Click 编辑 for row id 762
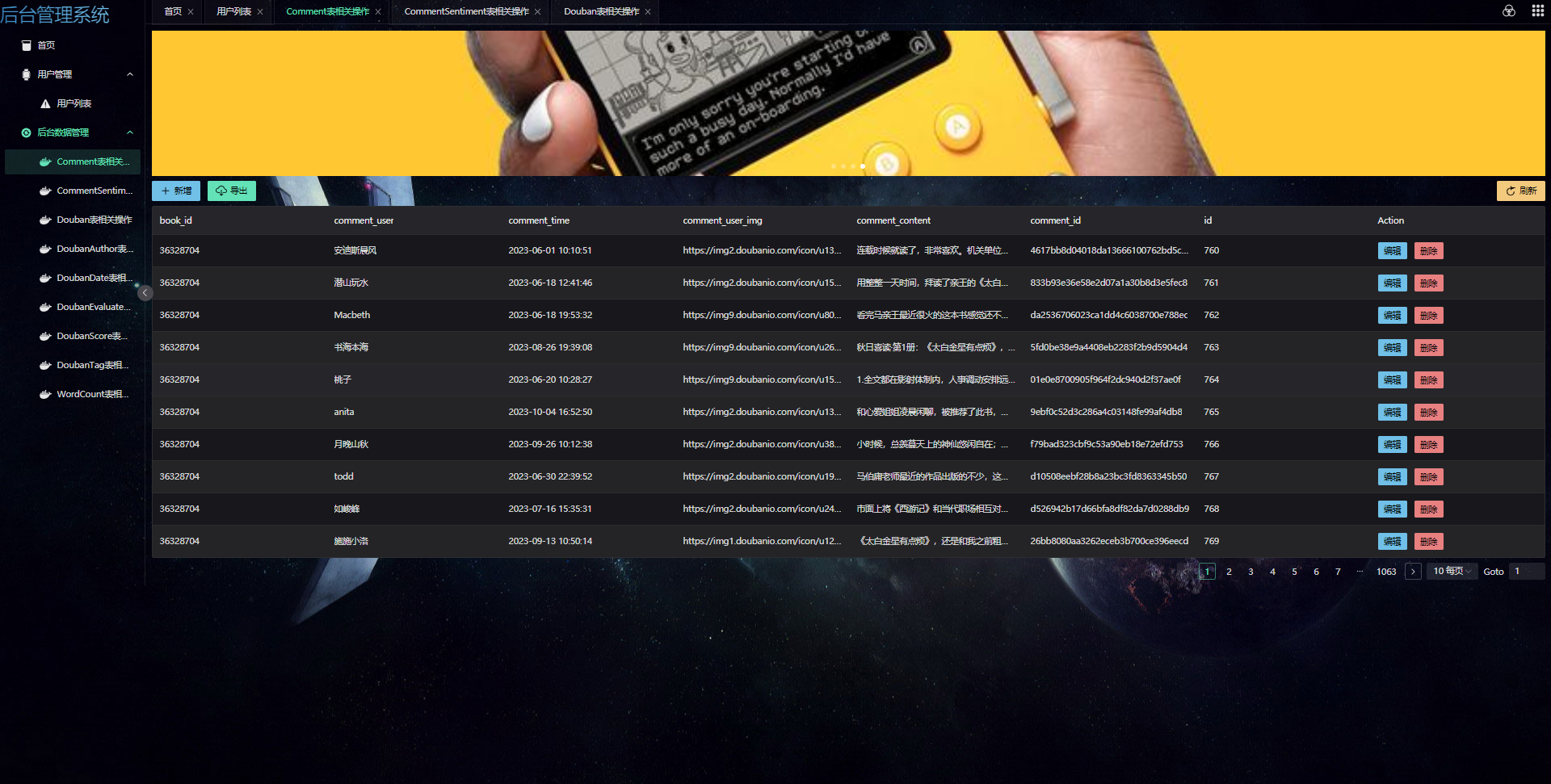1551x784 pixels. tap(1392, 316)
